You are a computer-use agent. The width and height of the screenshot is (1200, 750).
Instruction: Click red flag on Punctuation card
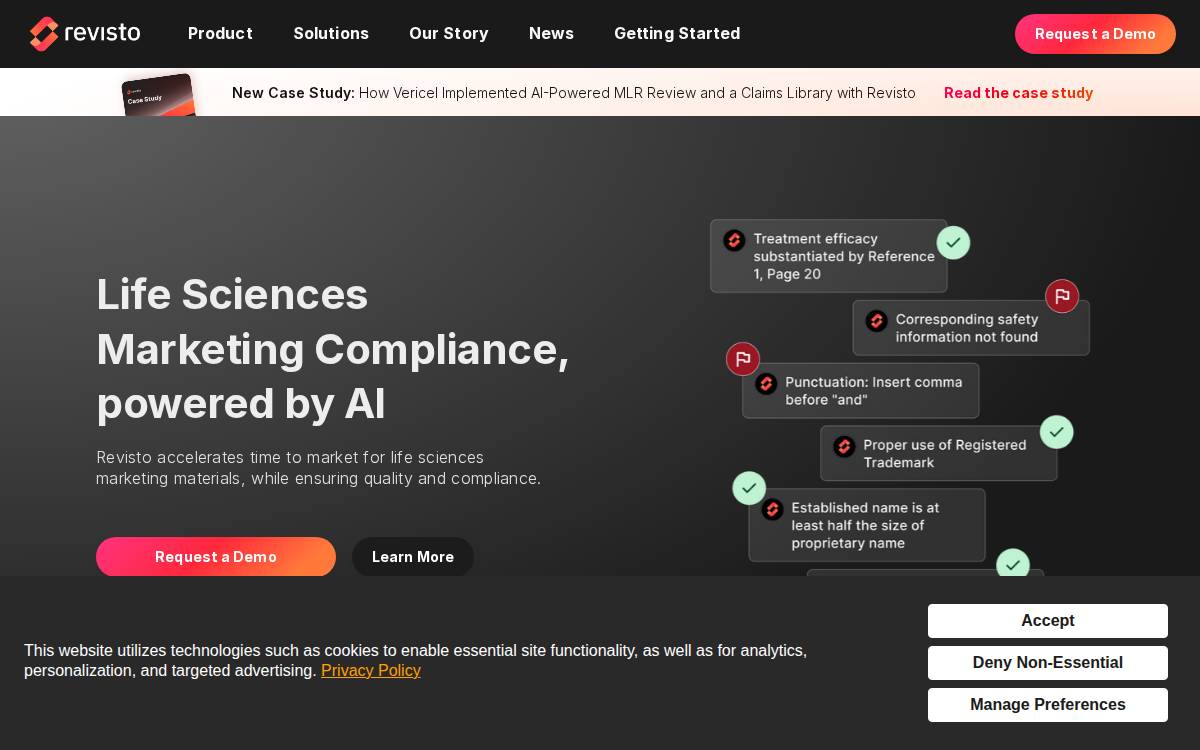(x=743, y=359)
